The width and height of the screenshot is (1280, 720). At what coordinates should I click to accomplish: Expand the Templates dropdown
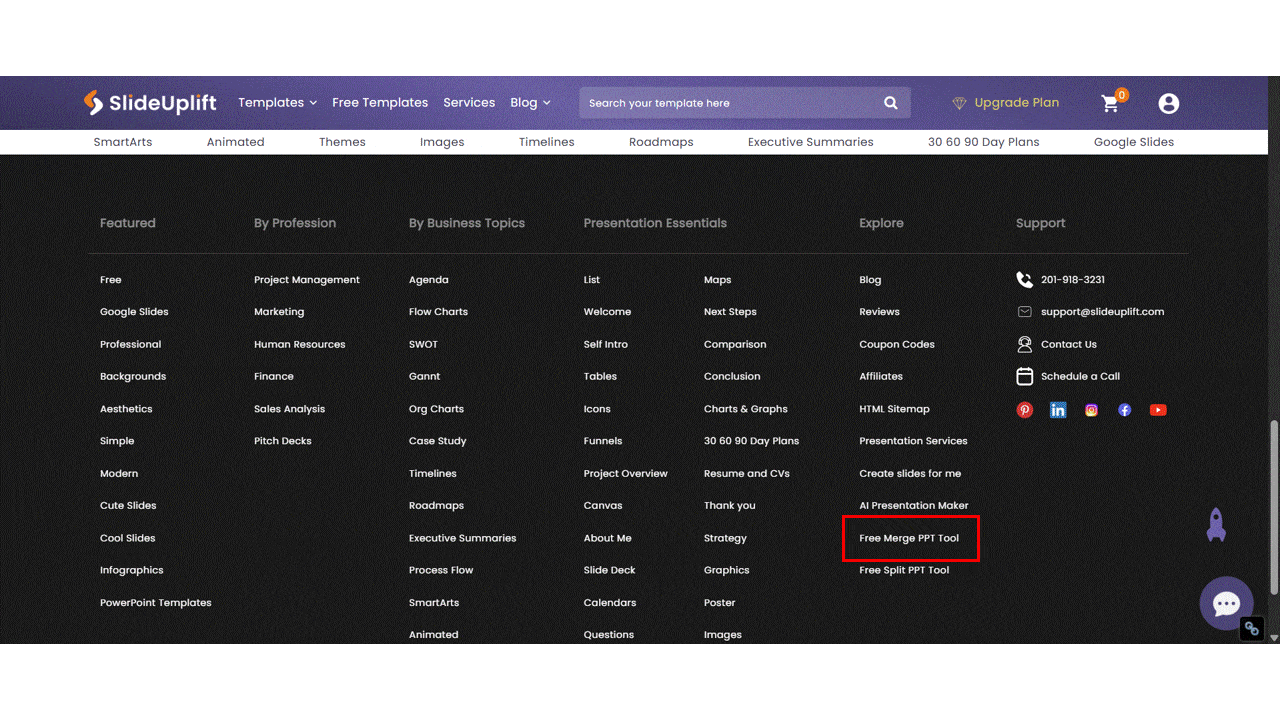click(x=277, y=102)
